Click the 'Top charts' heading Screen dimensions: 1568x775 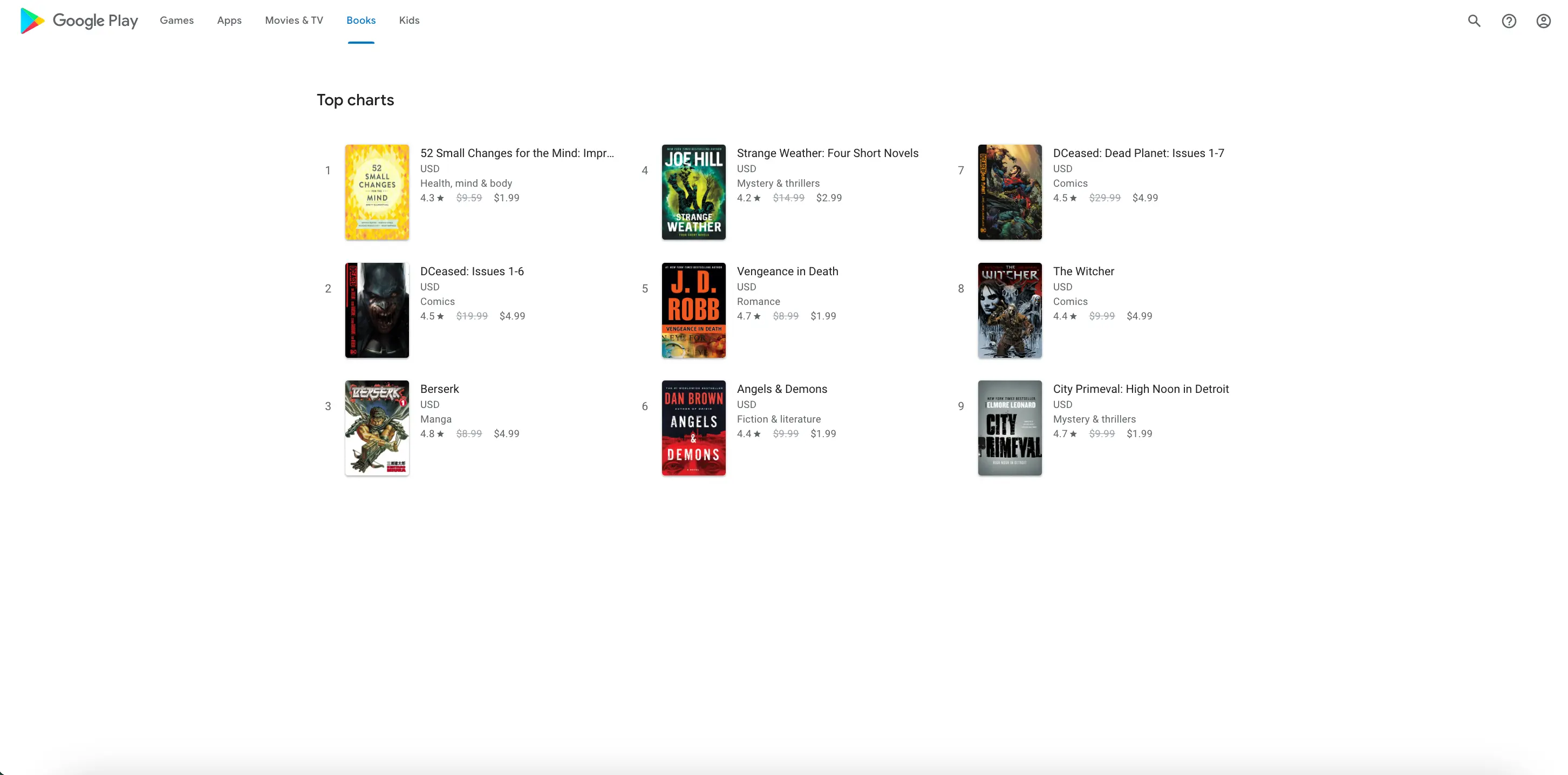pyautogui.click(x=355, y=100)
